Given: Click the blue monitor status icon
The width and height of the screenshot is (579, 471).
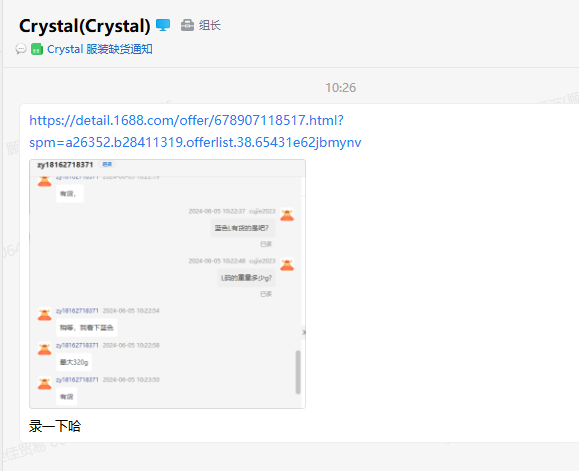Looking at the screenshot, I should coord(163,25).
